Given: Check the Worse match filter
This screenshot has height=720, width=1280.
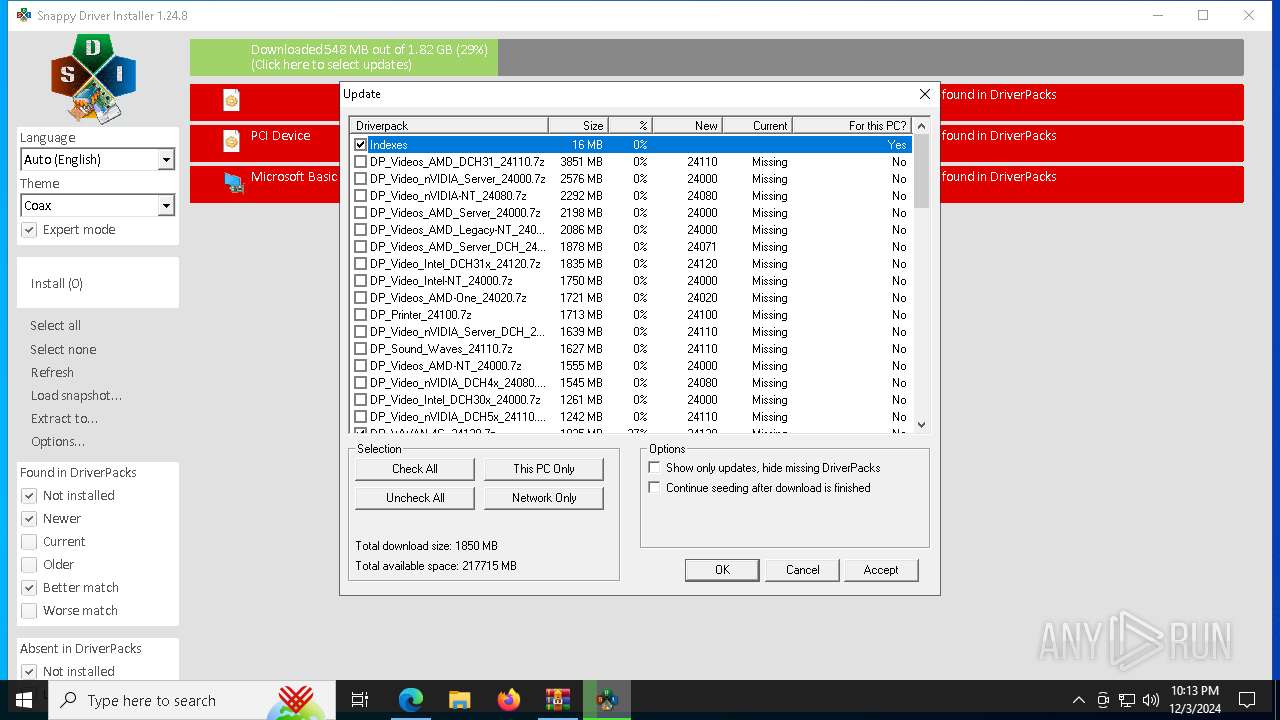Looking at the screenshot, I should 29,611.
